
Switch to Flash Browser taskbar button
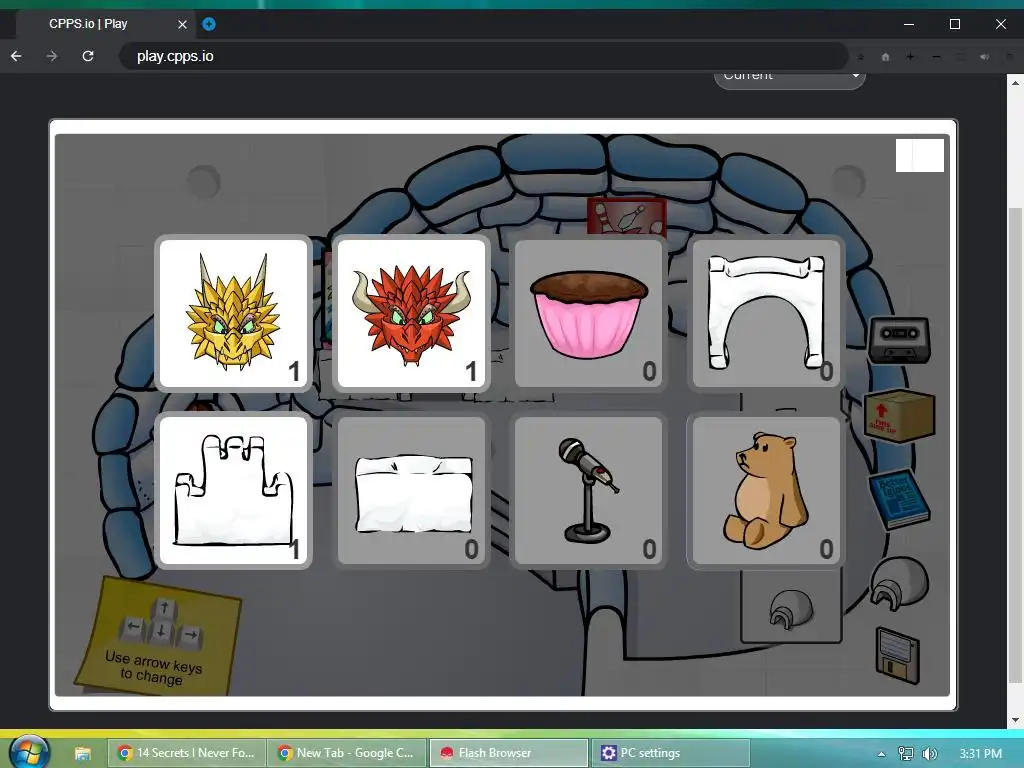(x=508, y=753)
